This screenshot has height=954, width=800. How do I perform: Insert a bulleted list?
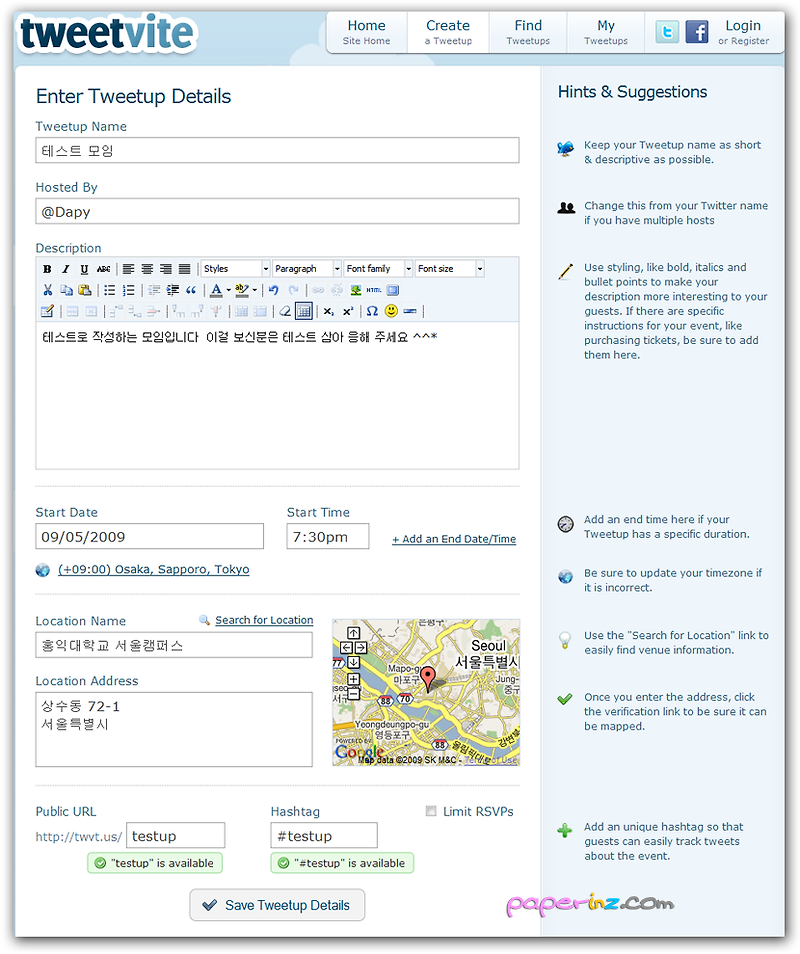click(x=110, y=290)
